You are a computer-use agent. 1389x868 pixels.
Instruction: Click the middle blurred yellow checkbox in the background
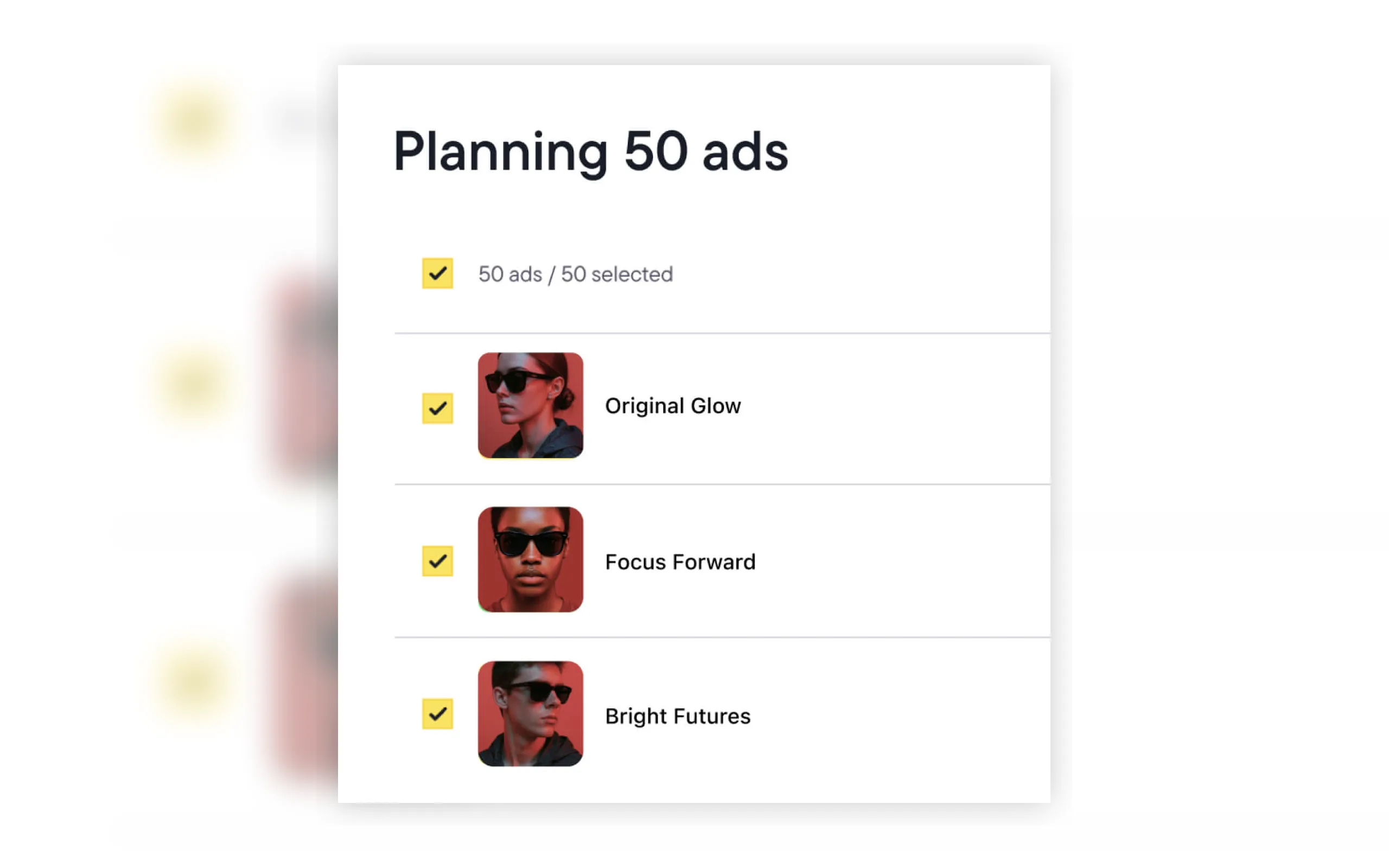point(193,384)
